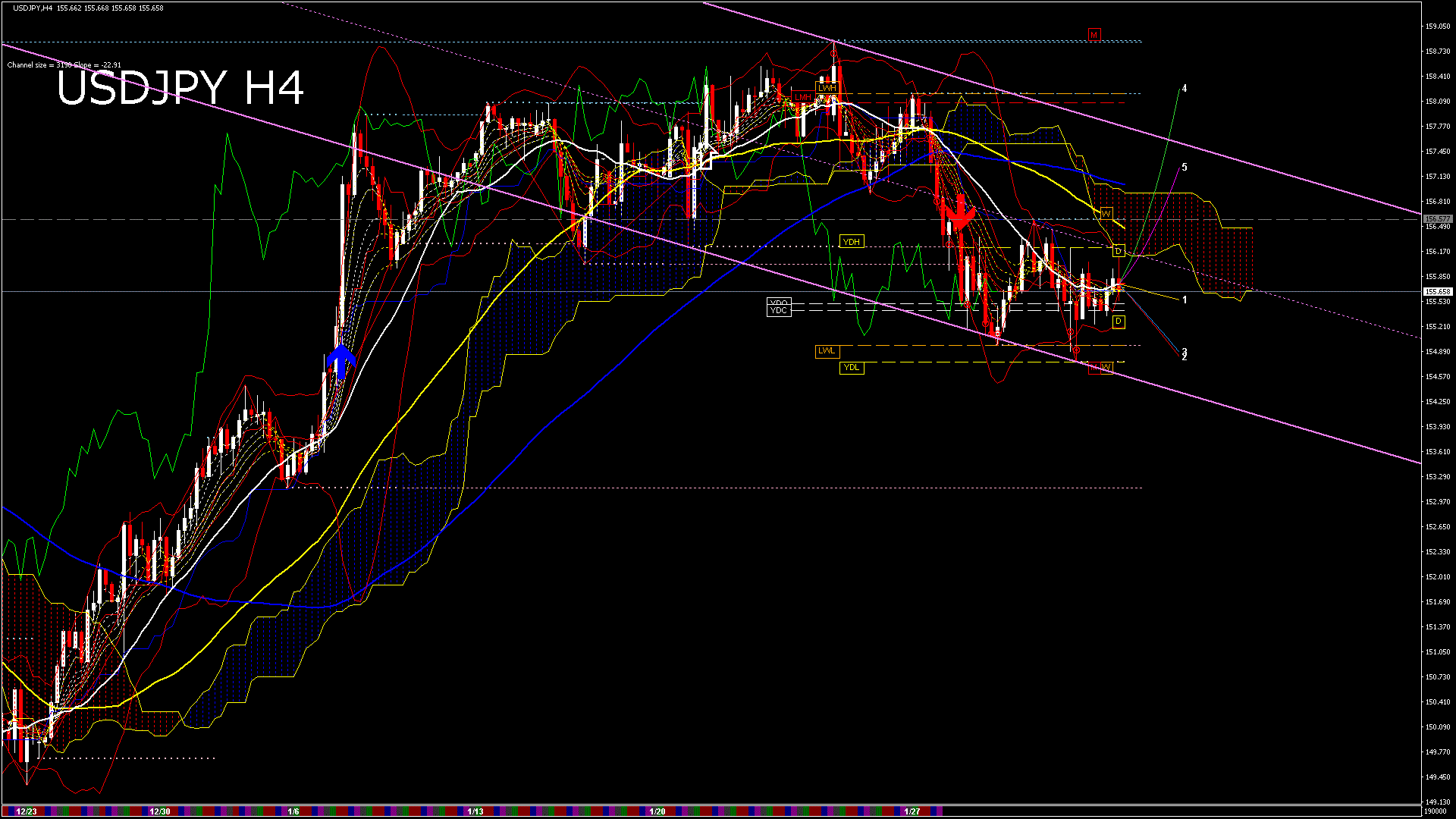Click the red down arrow sell signal
The width and height of the screenshot is (1456, 819).
tap(960, 214)
